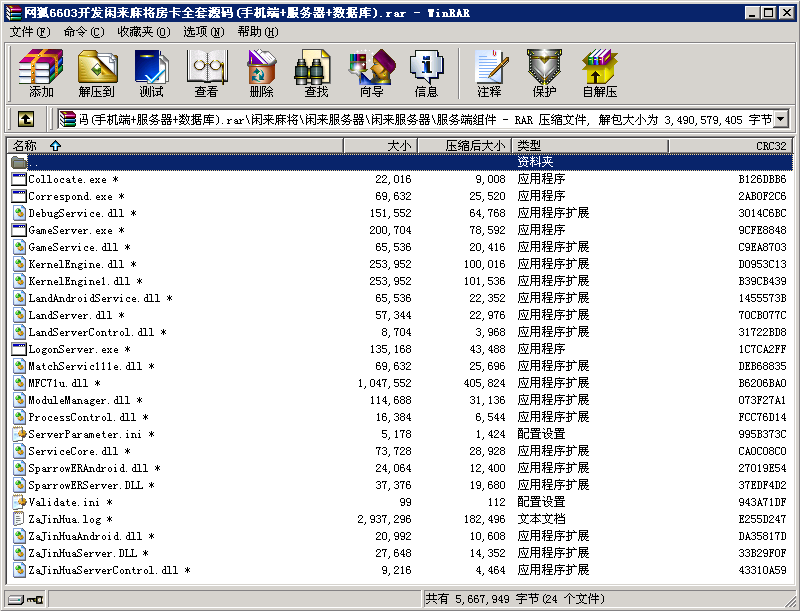Sort files by Size (大小) column header

click(398, 146)
